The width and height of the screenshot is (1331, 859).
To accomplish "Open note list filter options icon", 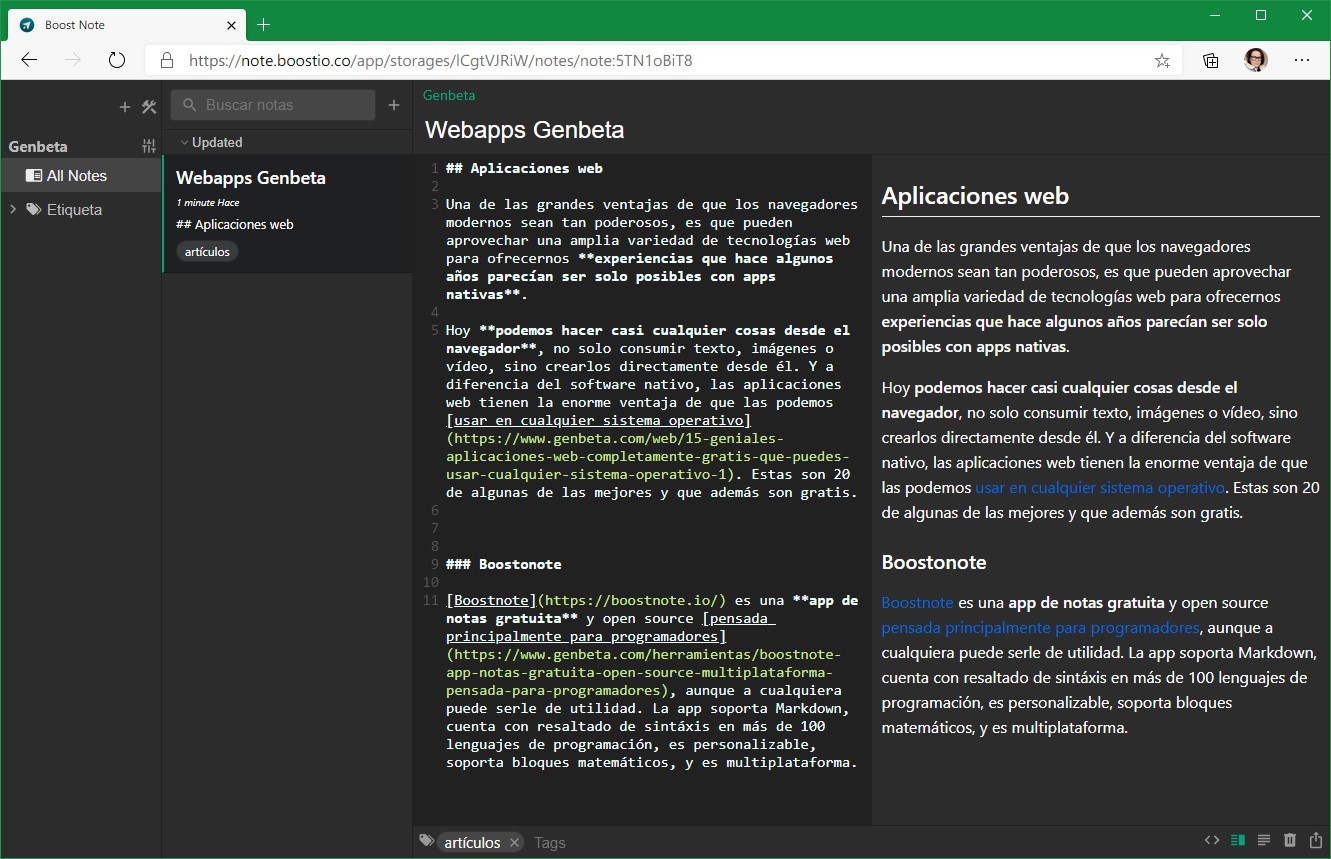I will [149, 146].
